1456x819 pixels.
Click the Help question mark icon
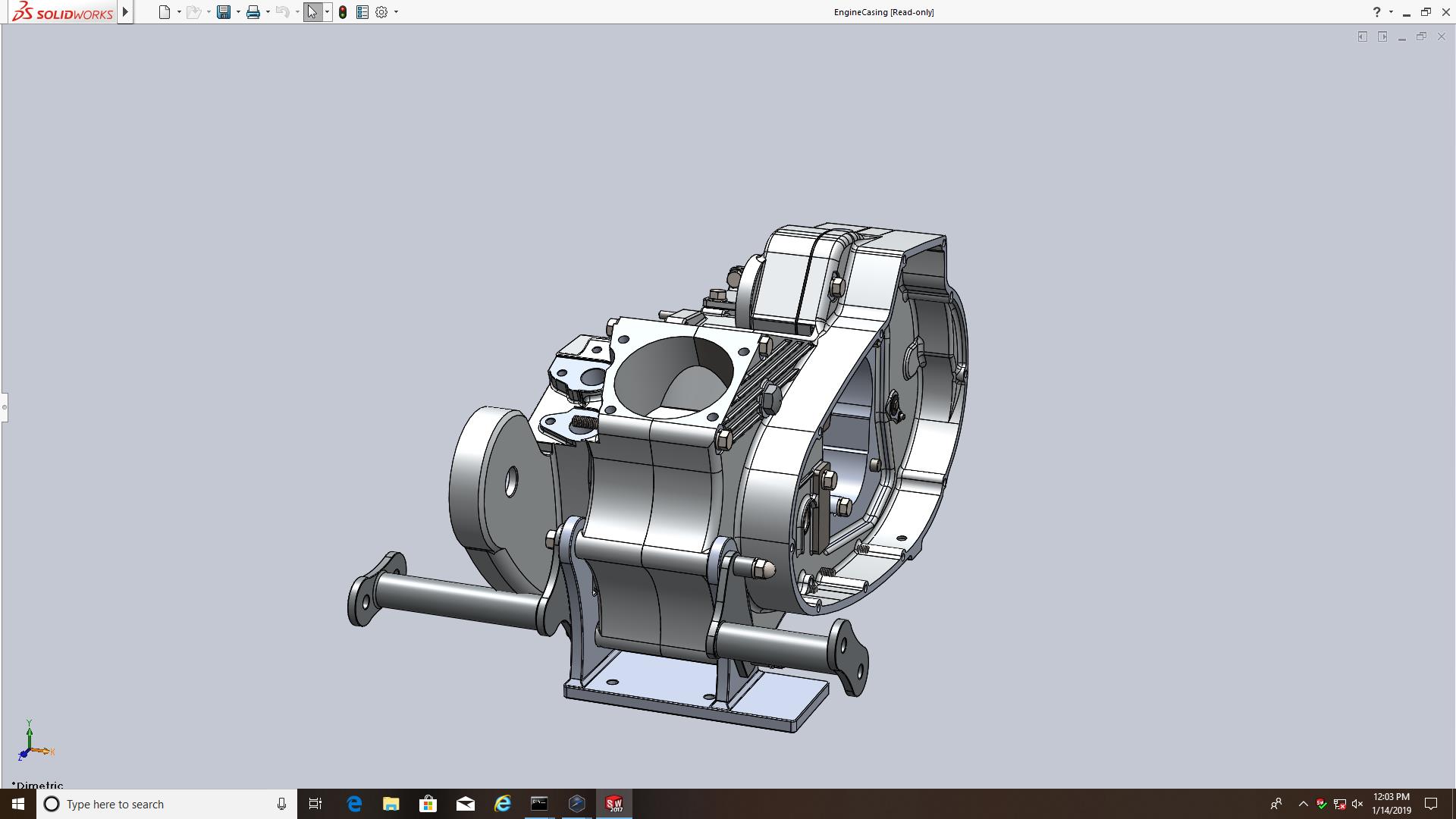tap(1376, 12)
